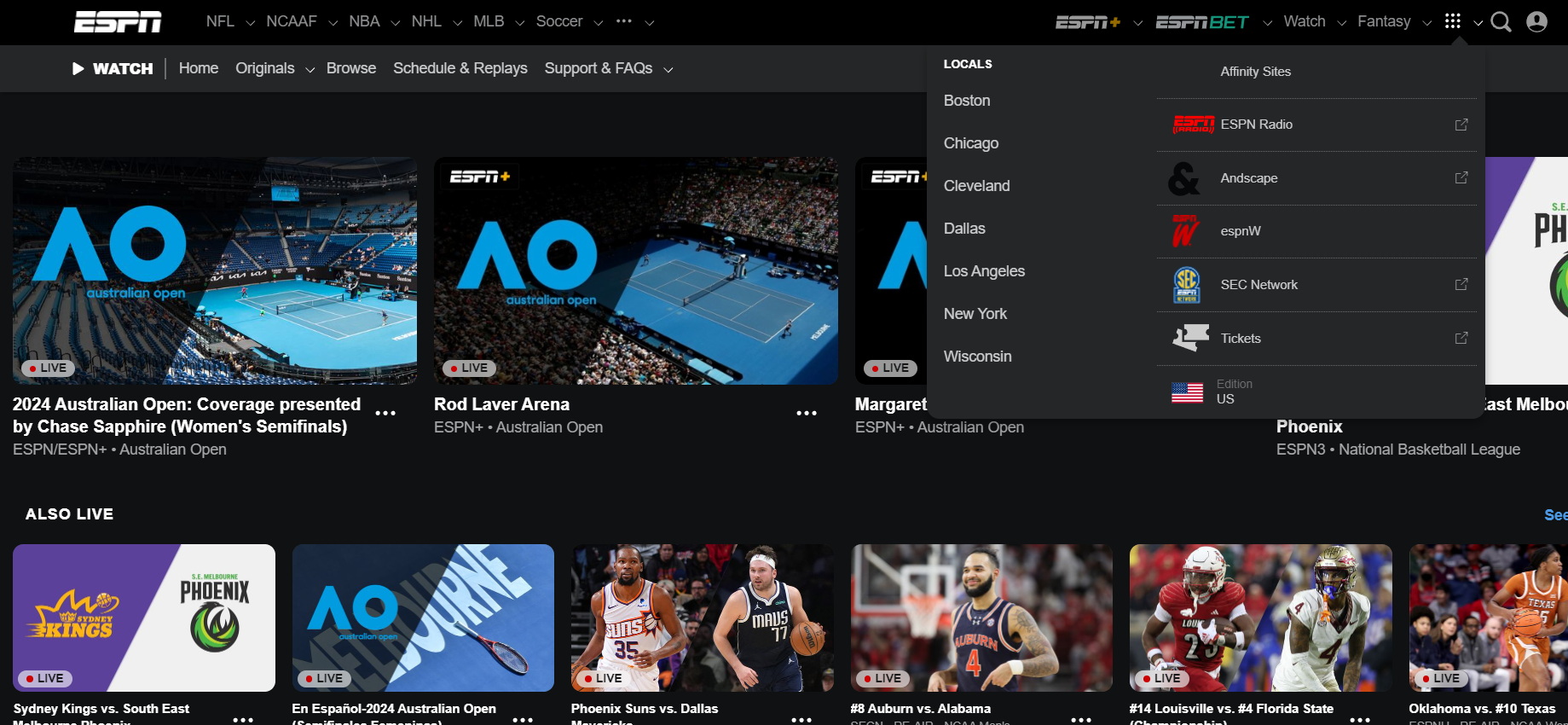
Task: Click the ESPN Radio logo icon
Action: pos(1194,125)
